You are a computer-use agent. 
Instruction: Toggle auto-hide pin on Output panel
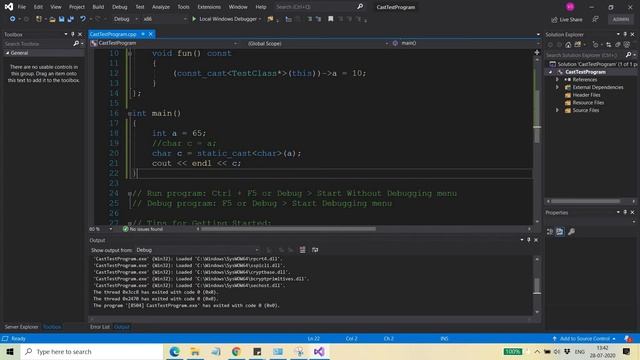529,240
